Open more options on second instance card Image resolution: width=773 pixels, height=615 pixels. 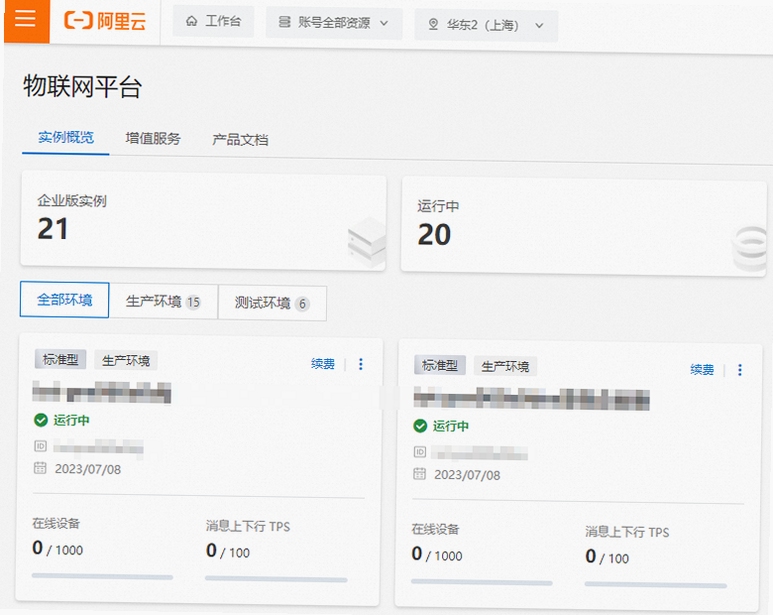(x=740, y=370)
